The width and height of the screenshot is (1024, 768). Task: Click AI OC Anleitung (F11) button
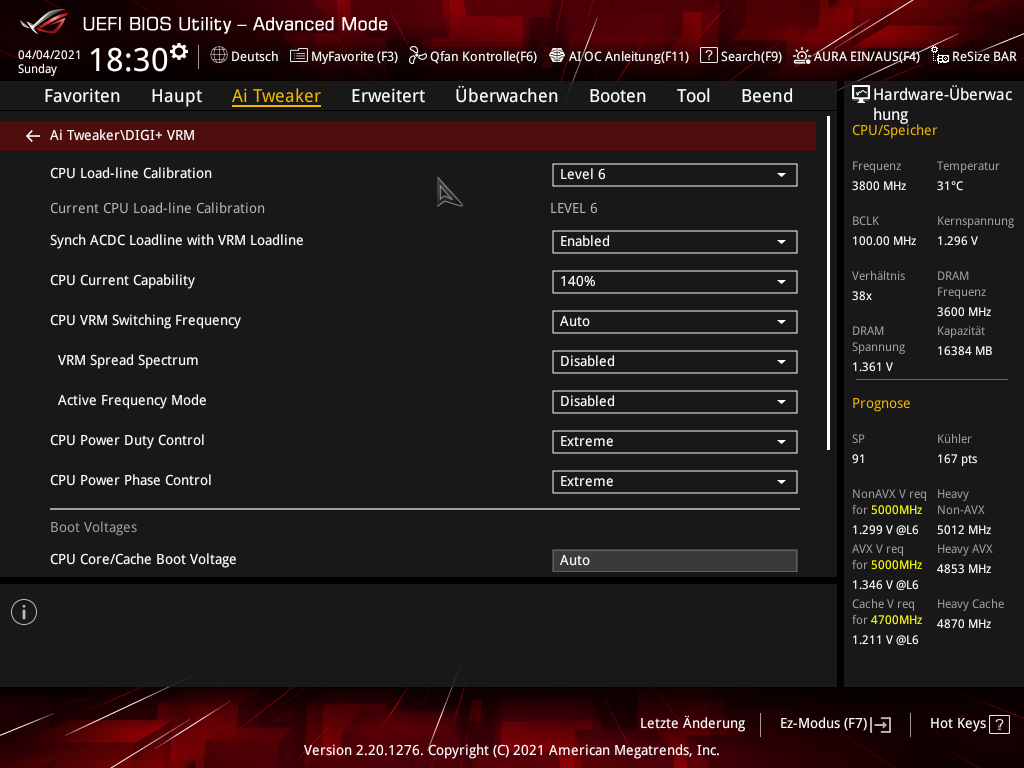point(619,56)
